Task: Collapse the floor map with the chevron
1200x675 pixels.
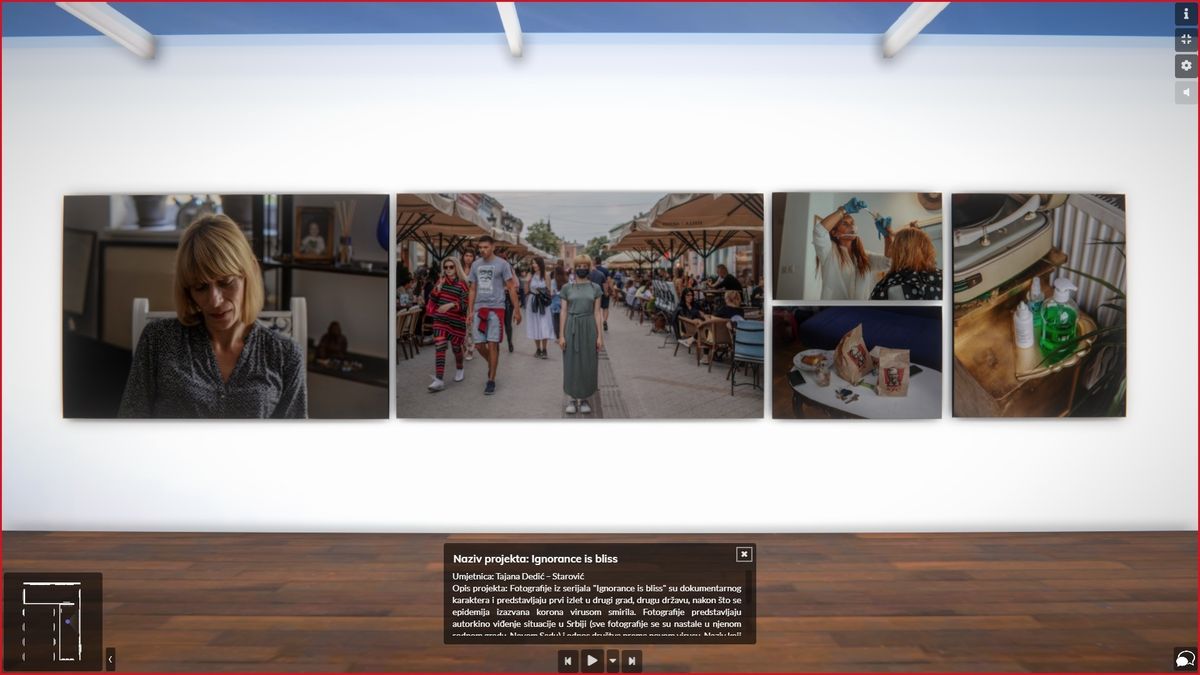Action: (110, 660)
